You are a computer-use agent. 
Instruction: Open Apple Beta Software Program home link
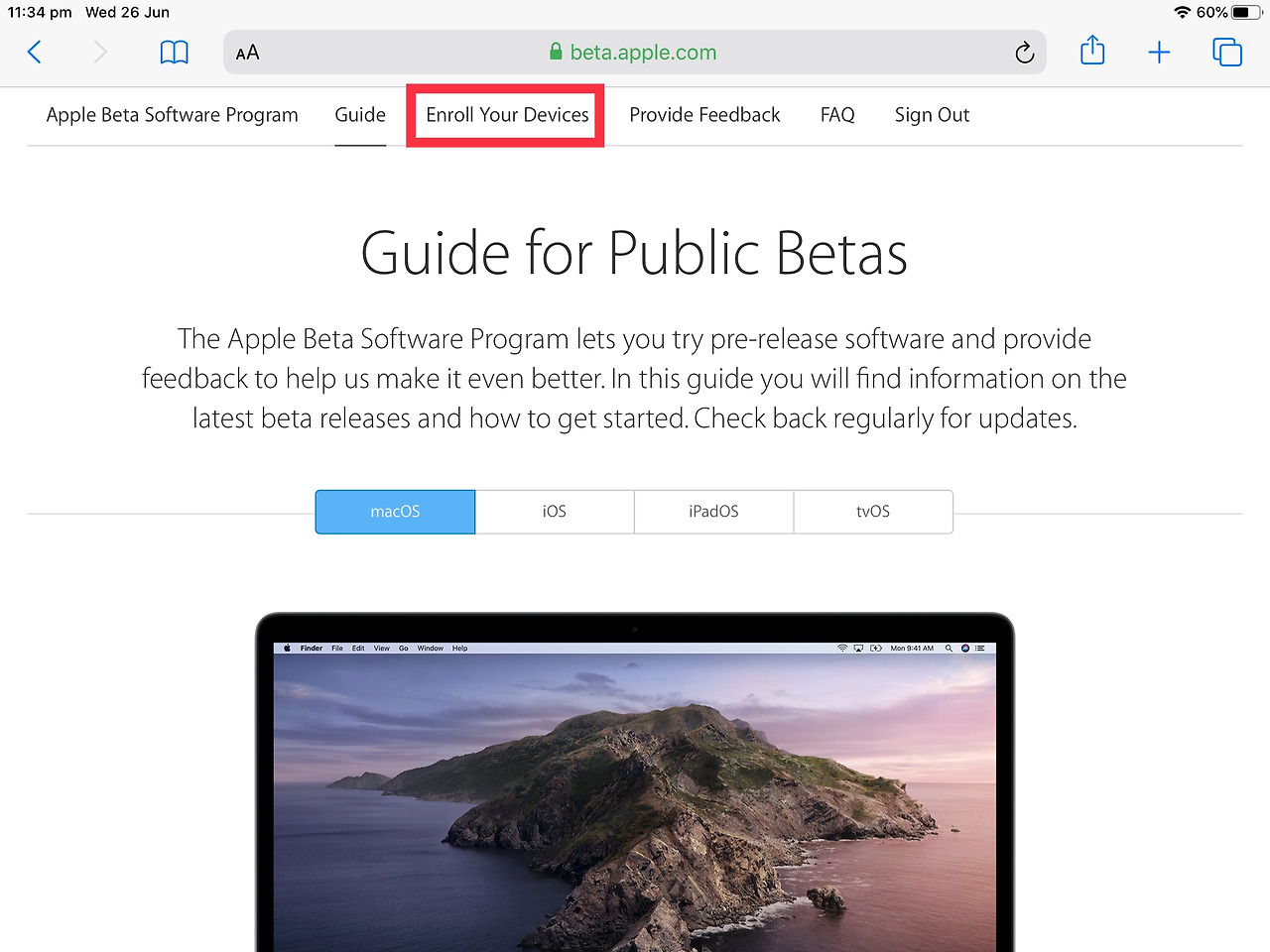[173, 115]
